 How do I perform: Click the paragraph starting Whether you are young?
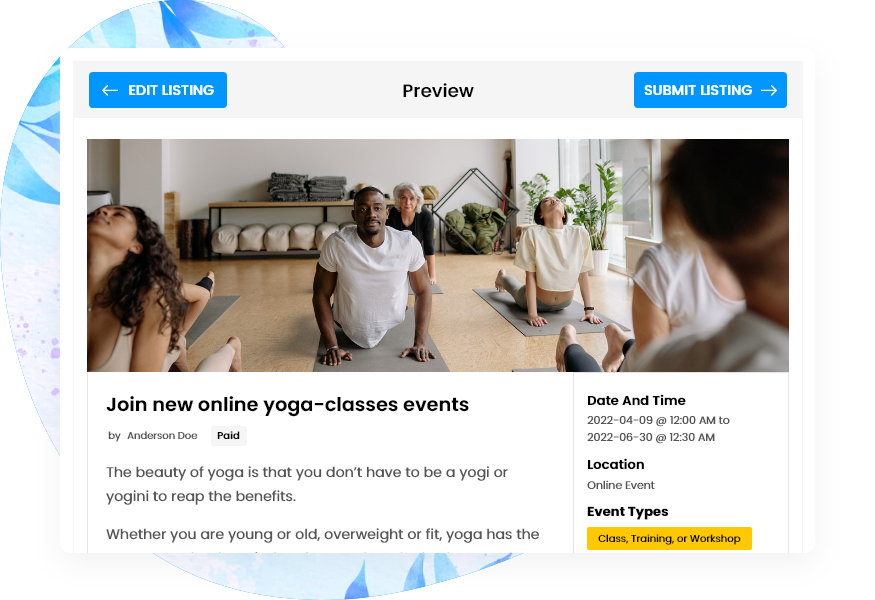coord(323,535)
